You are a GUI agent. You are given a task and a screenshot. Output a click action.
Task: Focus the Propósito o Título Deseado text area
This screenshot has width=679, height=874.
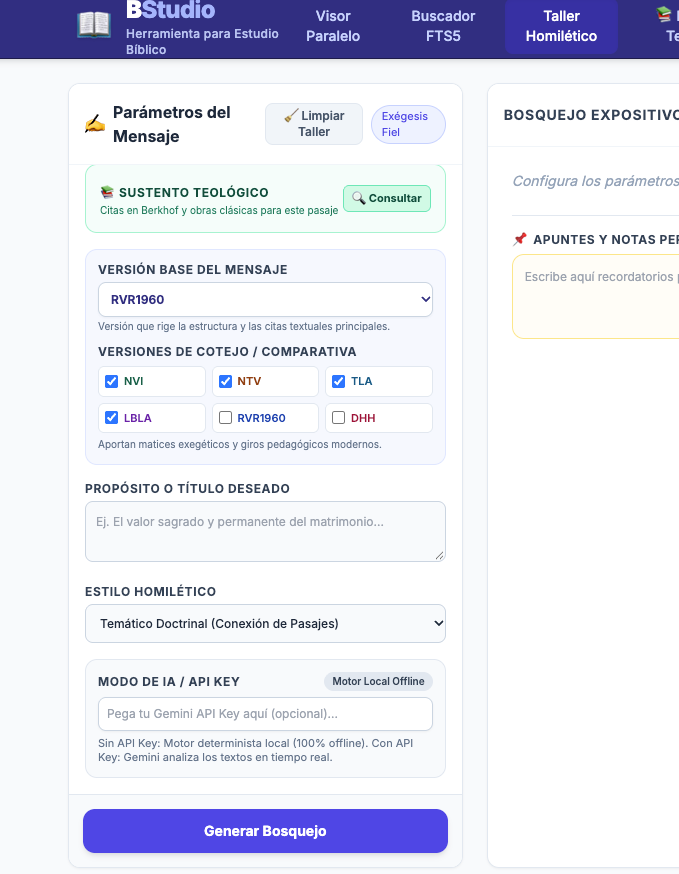[x=265, y=531]
